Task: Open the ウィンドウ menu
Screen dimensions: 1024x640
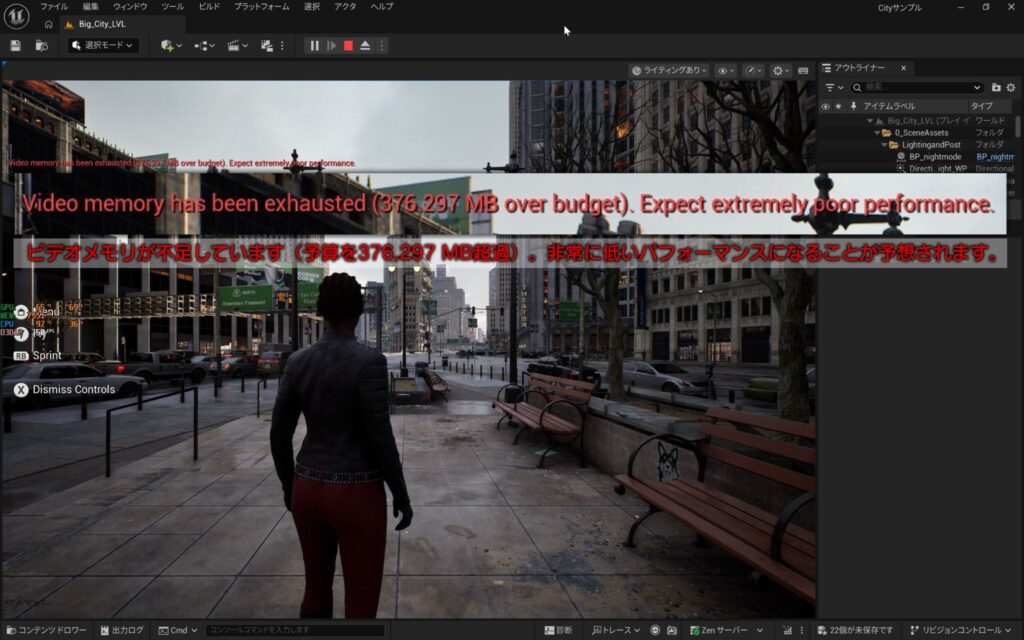Action: [x=130, y=7]
